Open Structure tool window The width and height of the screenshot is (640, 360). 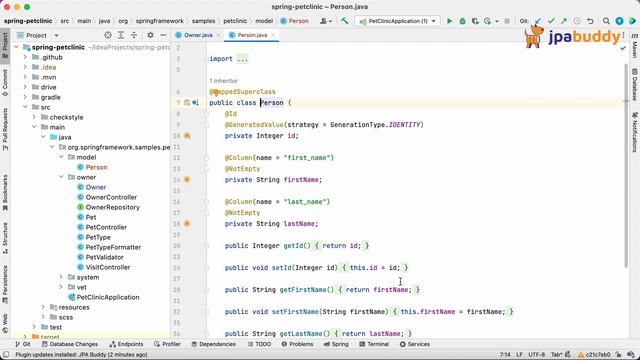click(x=5, y=238)
